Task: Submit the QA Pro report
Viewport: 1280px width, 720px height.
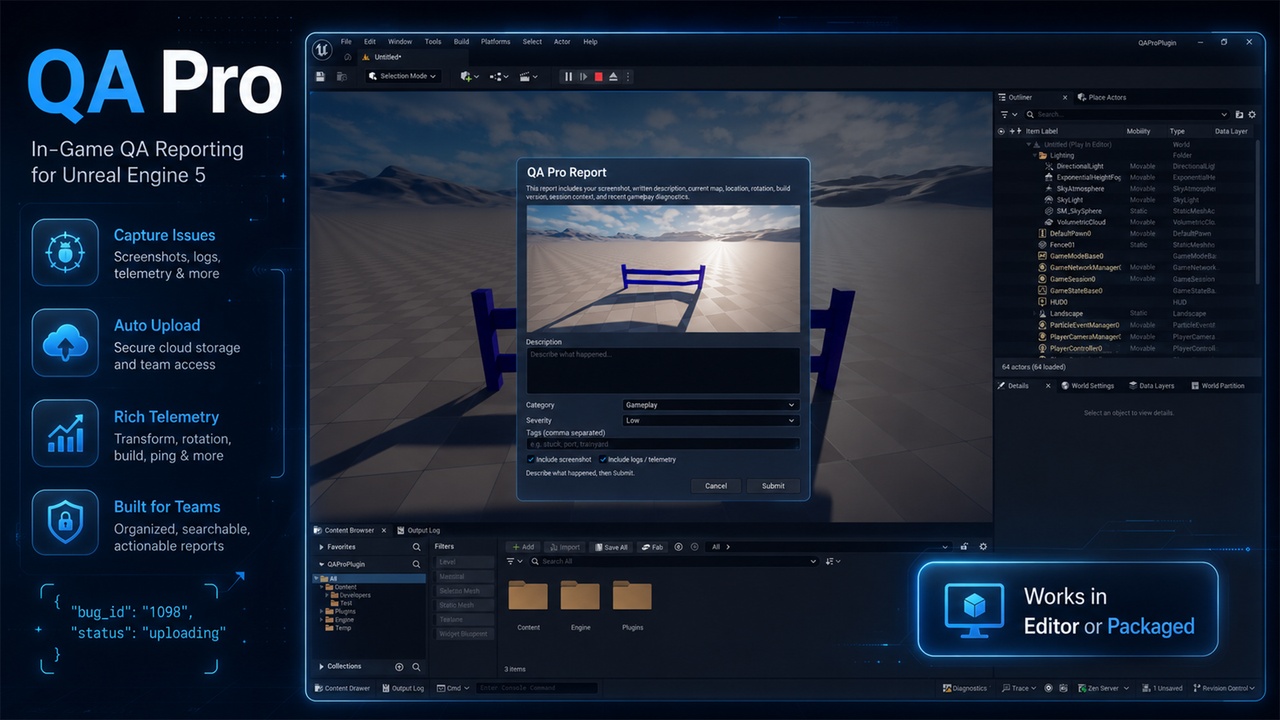Action: coord(773,486)
